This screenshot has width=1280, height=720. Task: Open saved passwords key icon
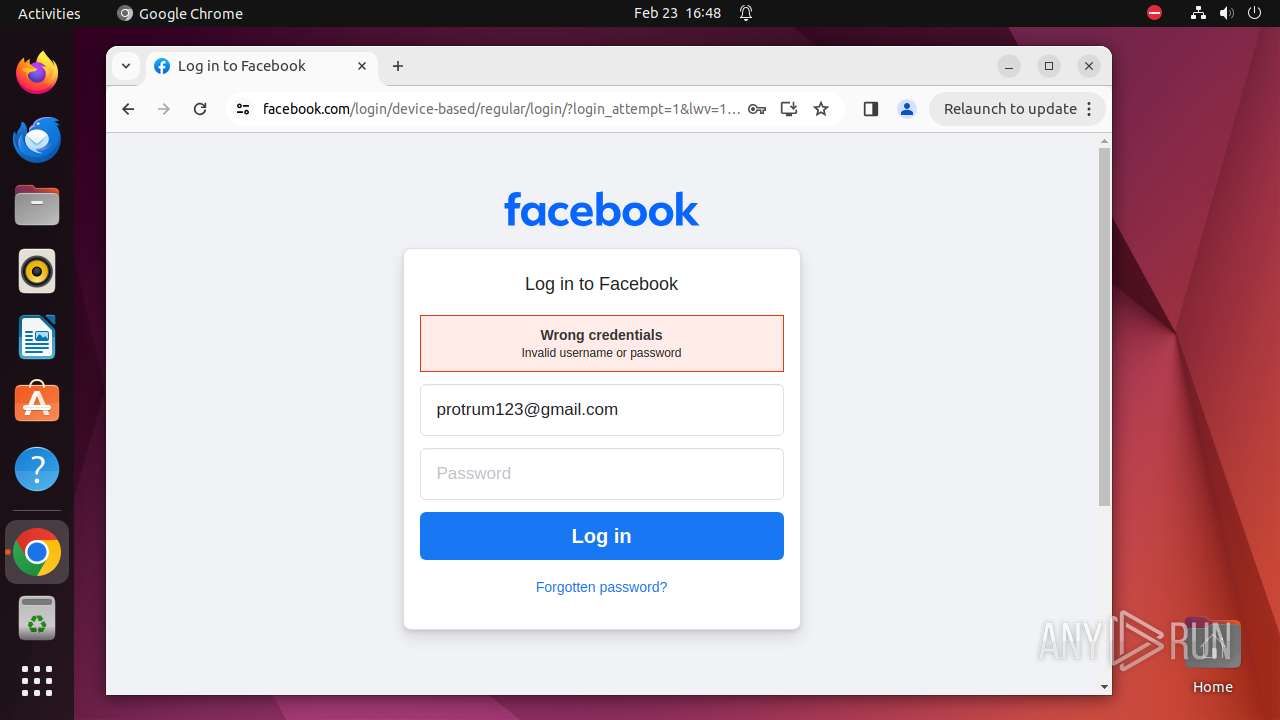point(757,109)
